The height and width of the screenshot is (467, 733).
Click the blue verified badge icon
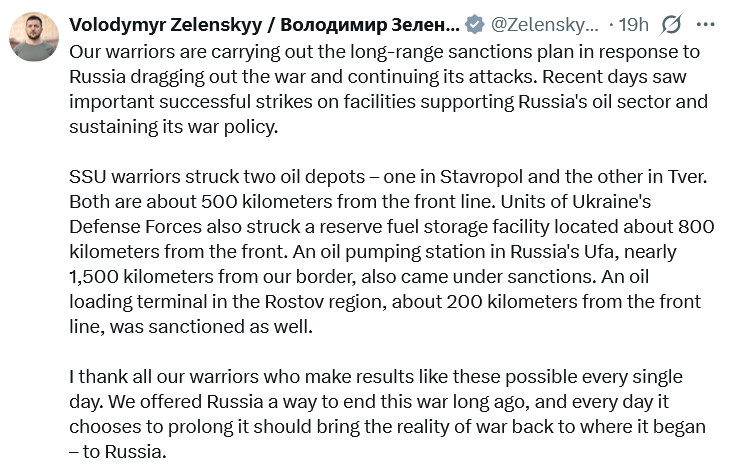475,24
